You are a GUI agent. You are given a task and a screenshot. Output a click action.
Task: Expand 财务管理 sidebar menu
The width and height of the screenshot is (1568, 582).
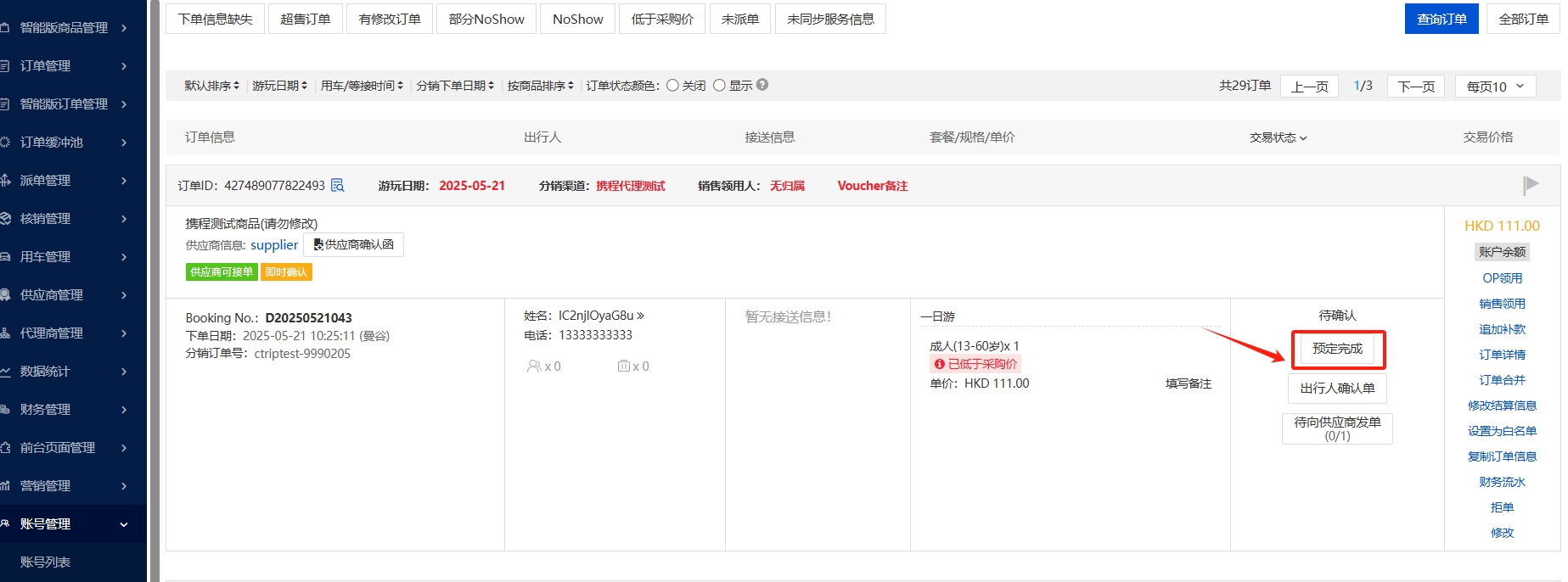73,409
